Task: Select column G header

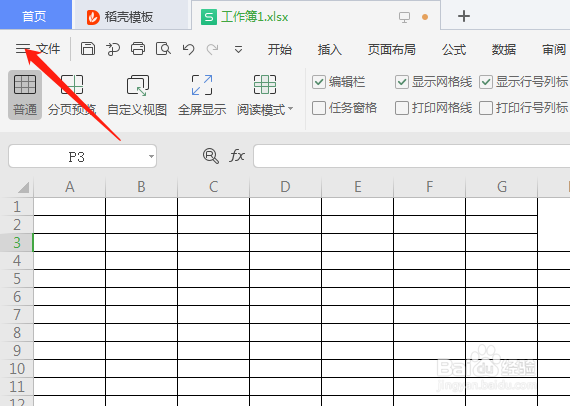Action: tap(501, 187)
